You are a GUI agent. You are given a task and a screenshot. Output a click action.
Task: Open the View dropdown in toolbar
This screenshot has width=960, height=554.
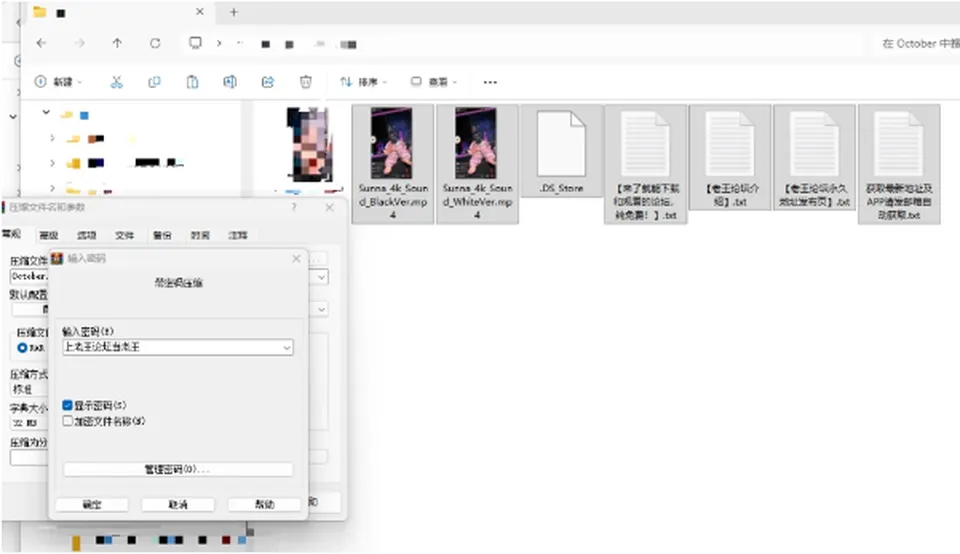coord(433,81)
